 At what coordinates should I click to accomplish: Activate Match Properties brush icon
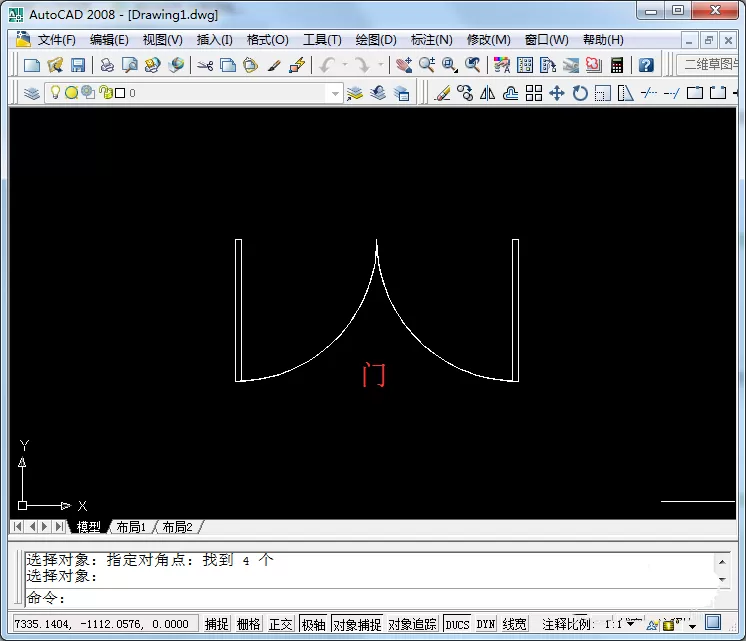pos(274,65)
